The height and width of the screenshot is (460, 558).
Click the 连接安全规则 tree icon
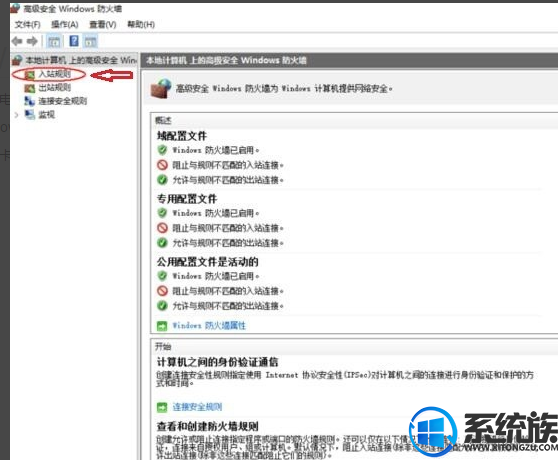[30, 101]
